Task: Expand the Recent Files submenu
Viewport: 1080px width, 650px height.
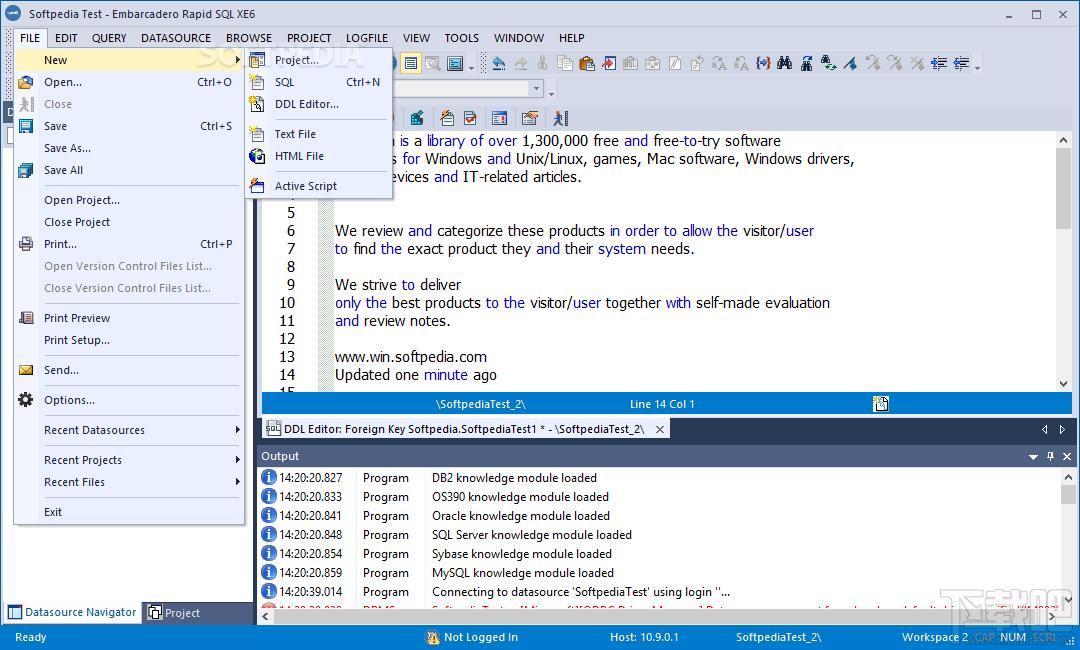Action: coord(129,482)
